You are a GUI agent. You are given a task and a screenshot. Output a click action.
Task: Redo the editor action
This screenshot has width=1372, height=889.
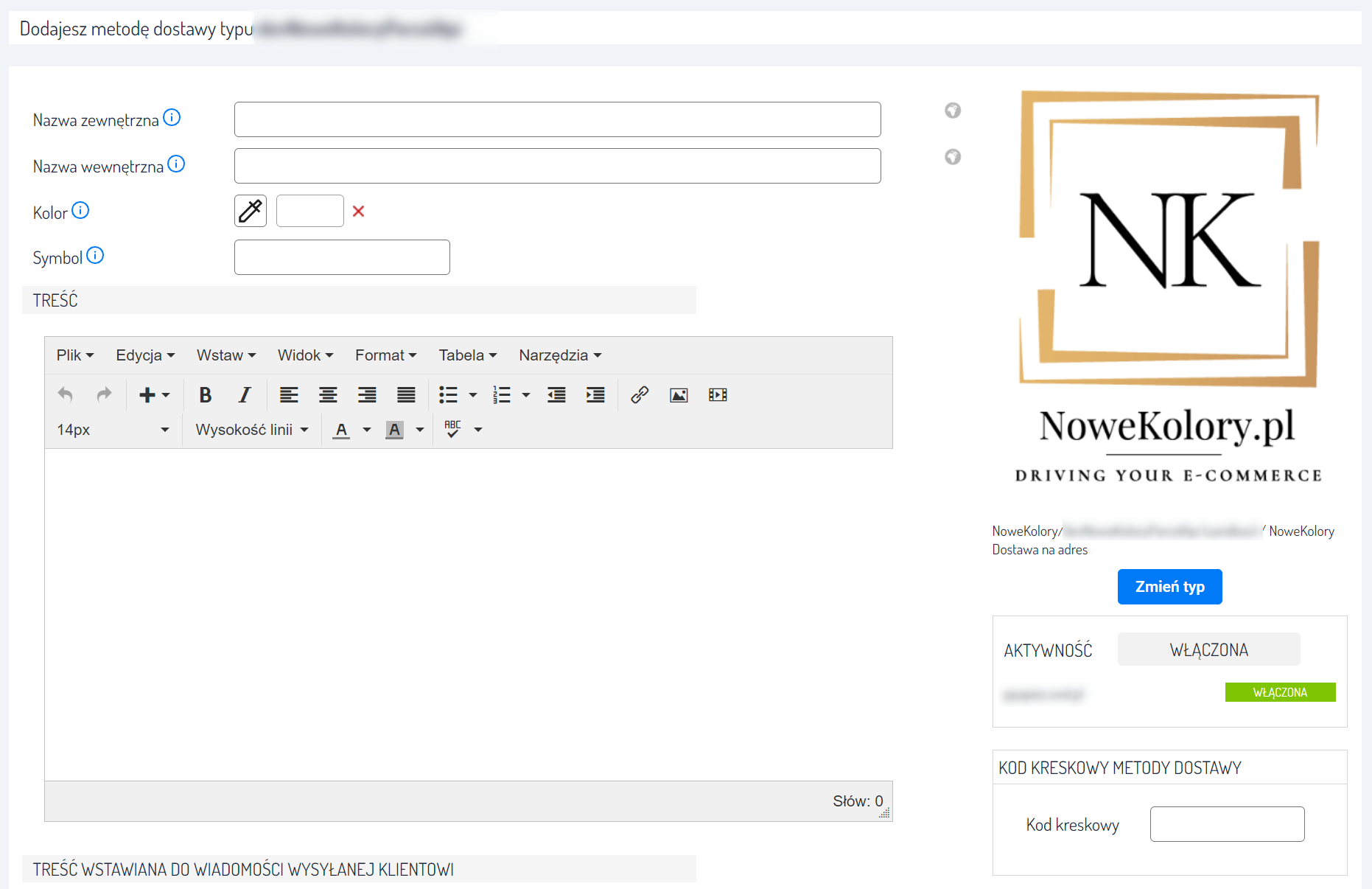[x=104, y=395]
